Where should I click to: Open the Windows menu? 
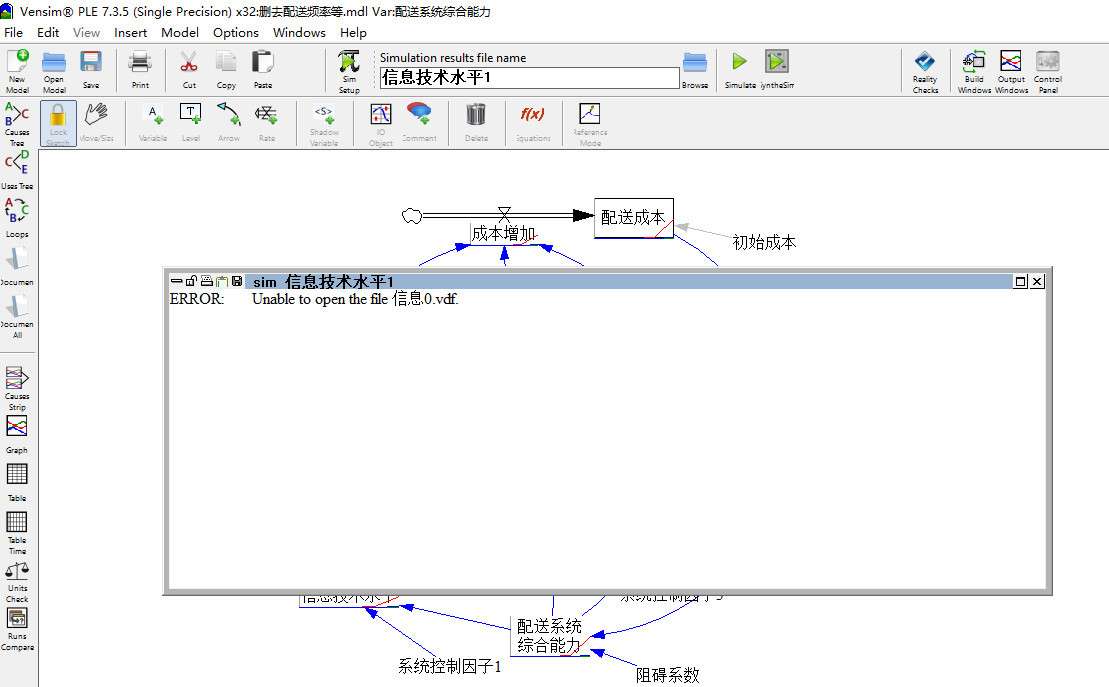click(x=299, y=33)
